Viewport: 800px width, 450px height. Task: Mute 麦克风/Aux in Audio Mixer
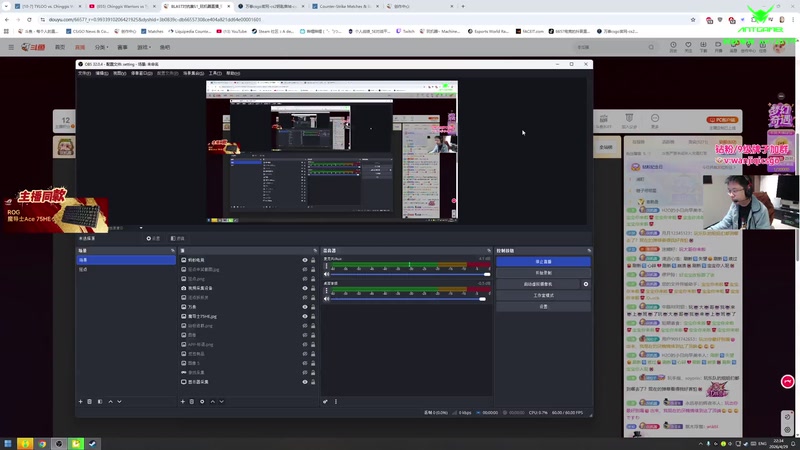click(327, 274)
